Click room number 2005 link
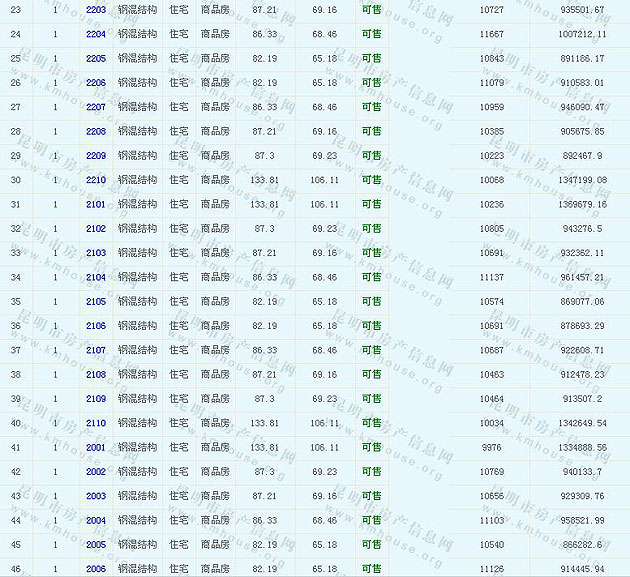The image size is (630, 577). click(x=96, y=544)
